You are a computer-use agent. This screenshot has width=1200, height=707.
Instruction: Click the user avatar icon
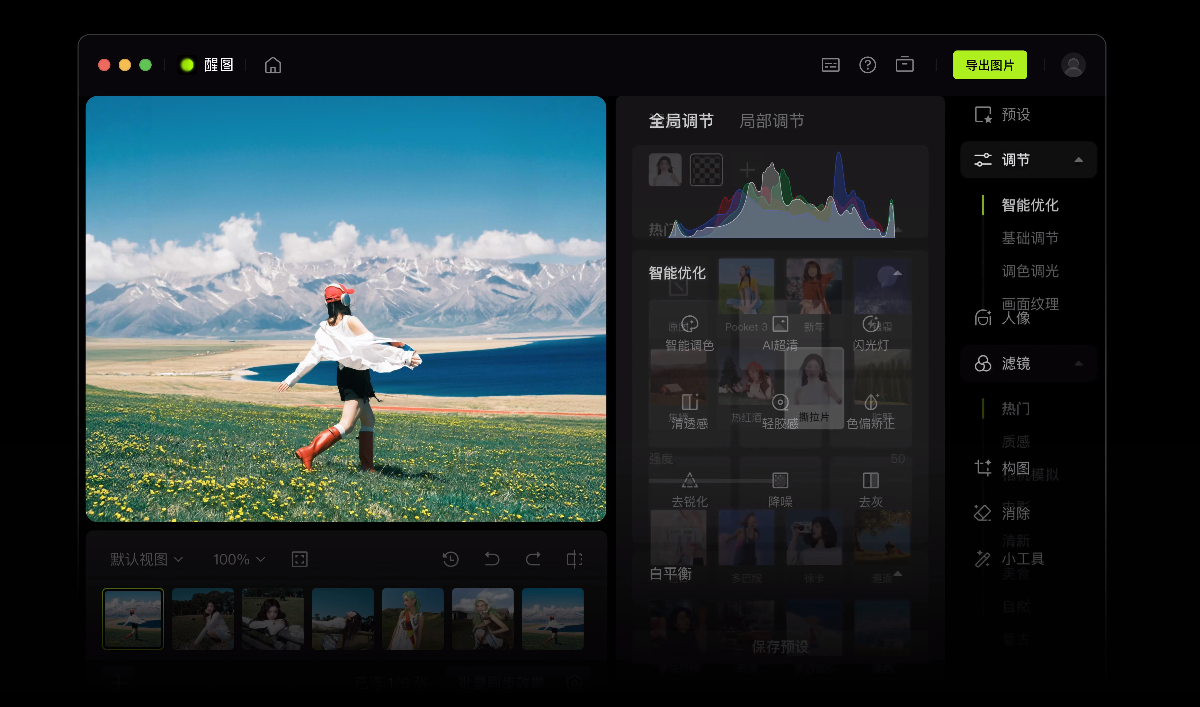coord(1073,65)
